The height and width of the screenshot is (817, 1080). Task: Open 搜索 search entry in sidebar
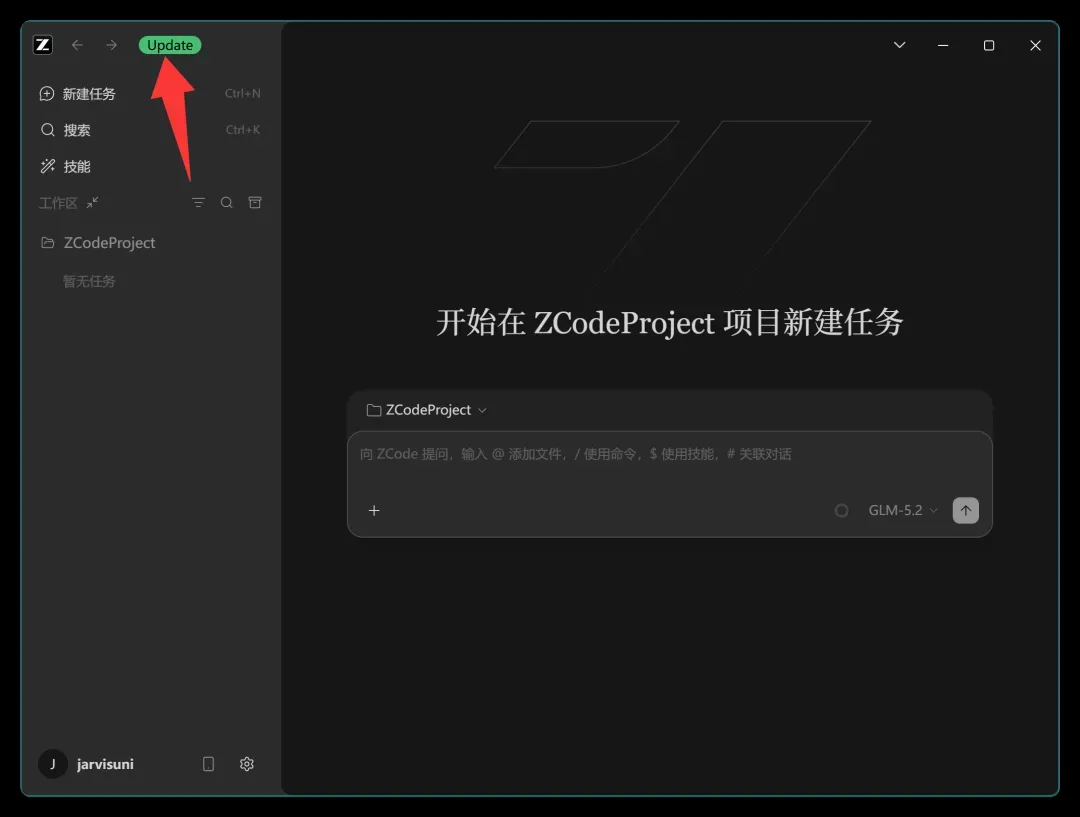(150, 130)
